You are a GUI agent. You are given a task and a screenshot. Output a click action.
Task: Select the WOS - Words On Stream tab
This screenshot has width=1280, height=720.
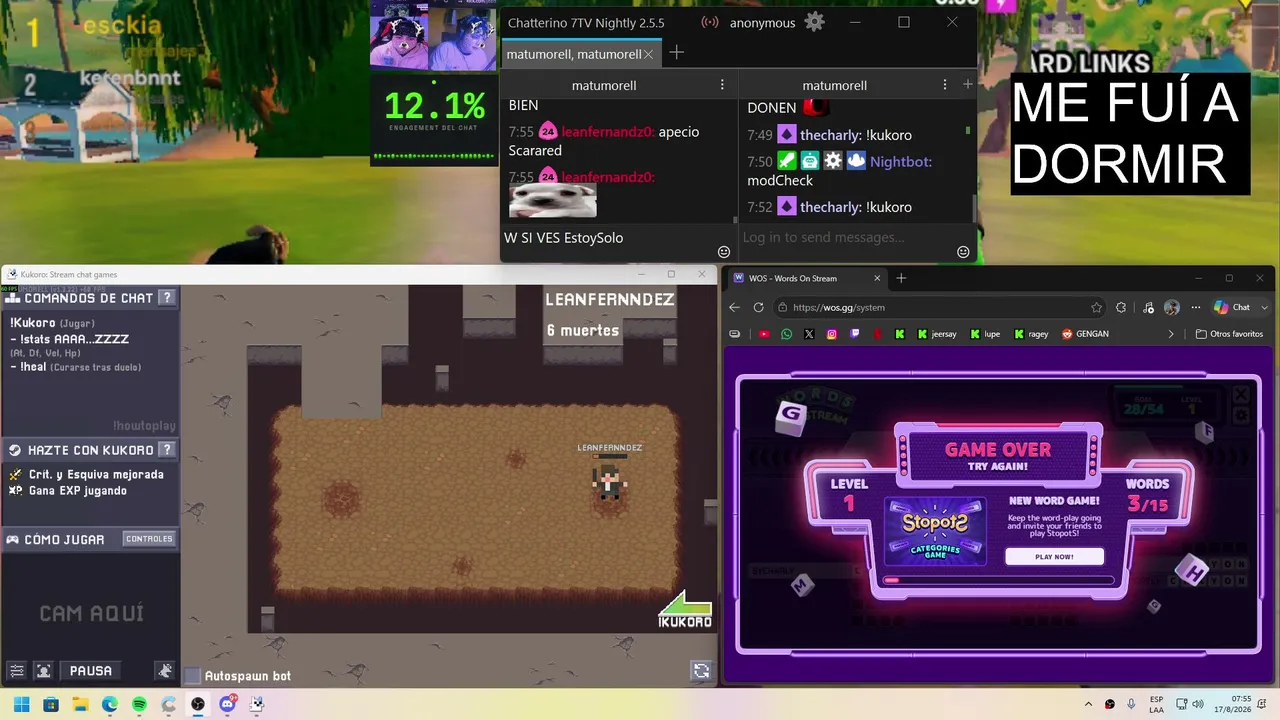coord(808,278)
